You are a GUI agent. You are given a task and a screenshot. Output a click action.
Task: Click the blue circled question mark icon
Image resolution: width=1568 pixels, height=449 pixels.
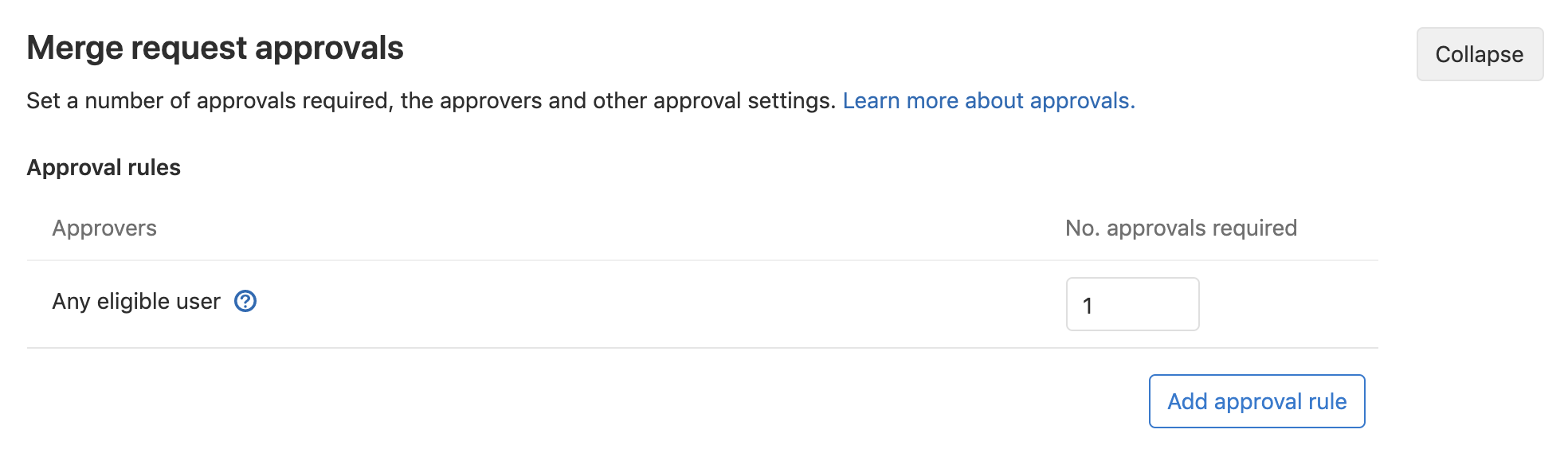coord(245,302)
